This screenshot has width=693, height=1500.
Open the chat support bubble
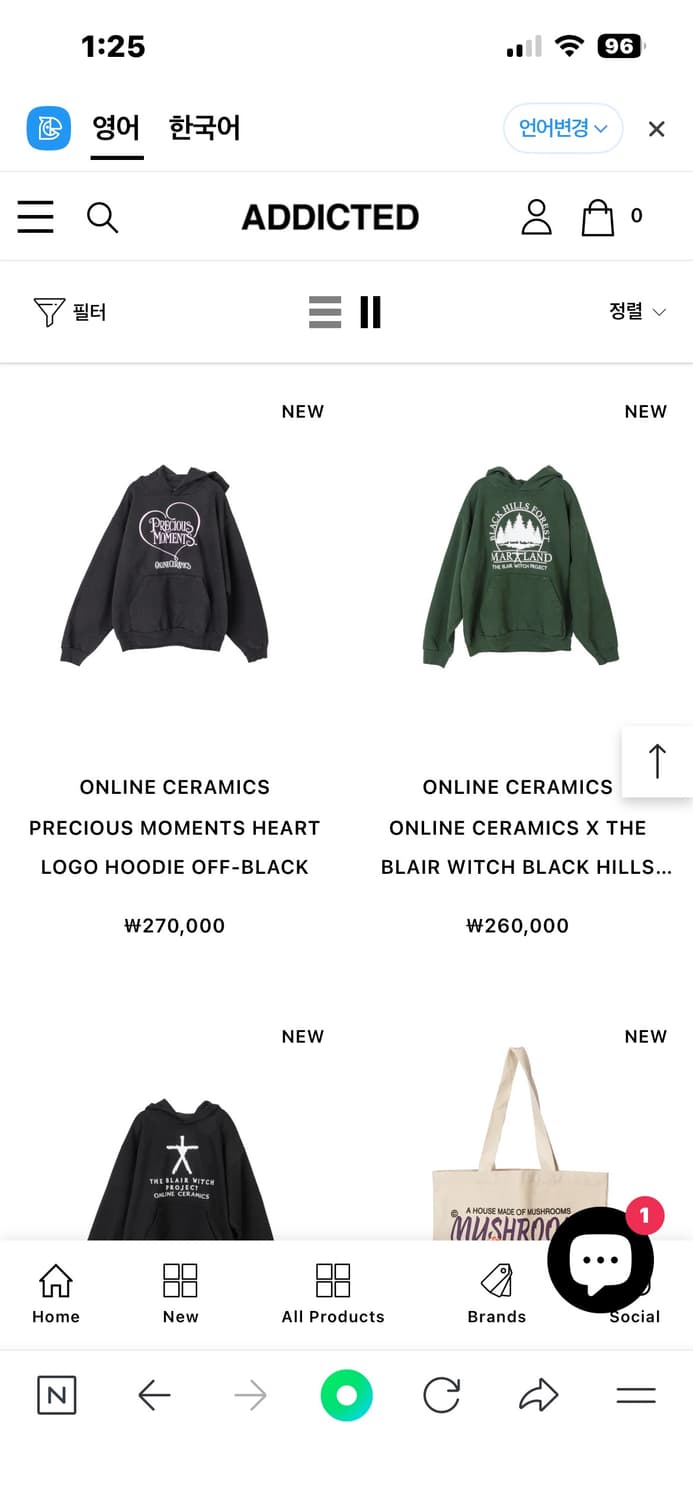click(600, 1259)
